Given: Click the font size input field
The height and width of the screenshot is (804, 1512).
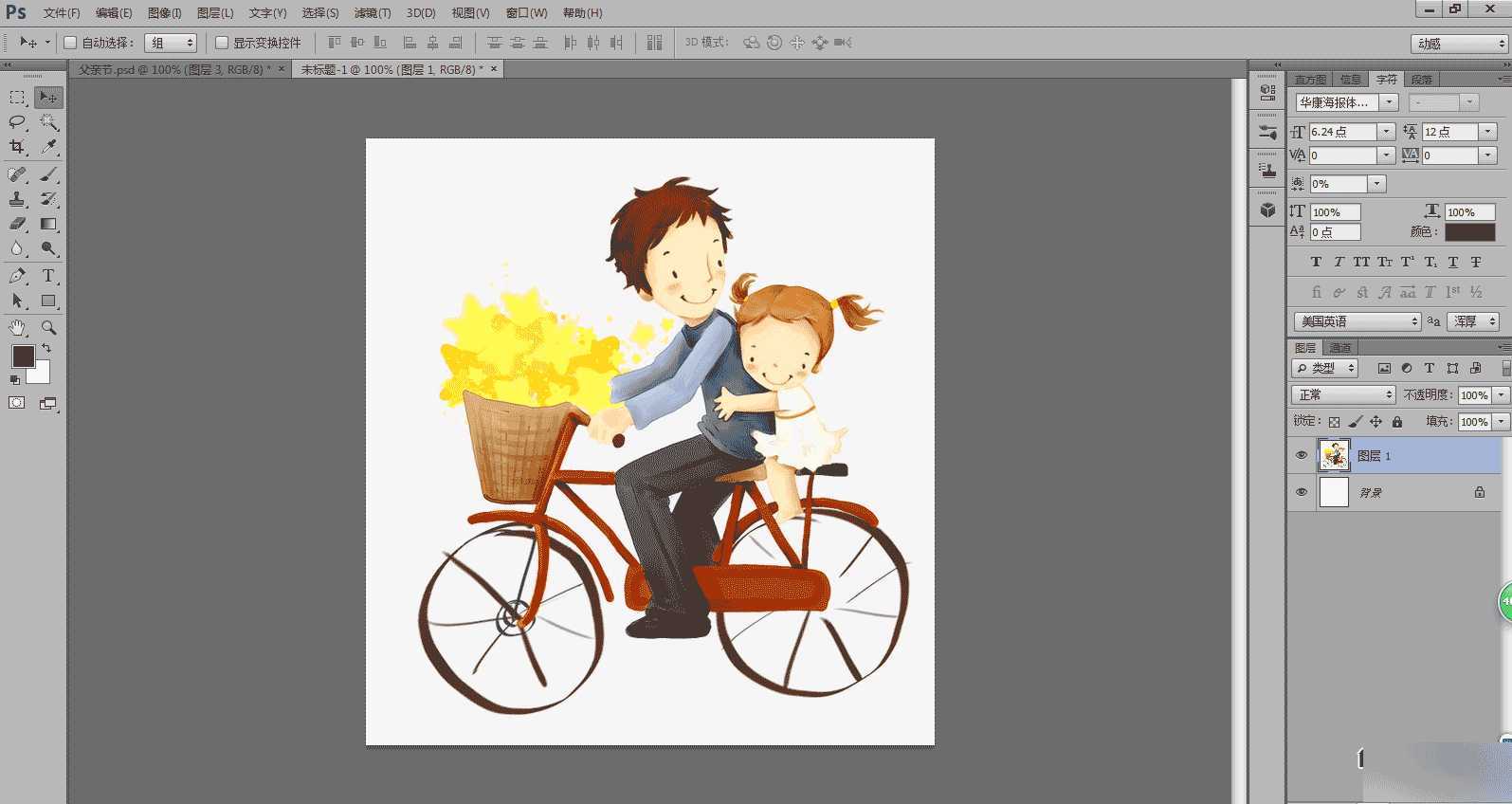Looking at the screenshot, I should [x=1342, y=132].
